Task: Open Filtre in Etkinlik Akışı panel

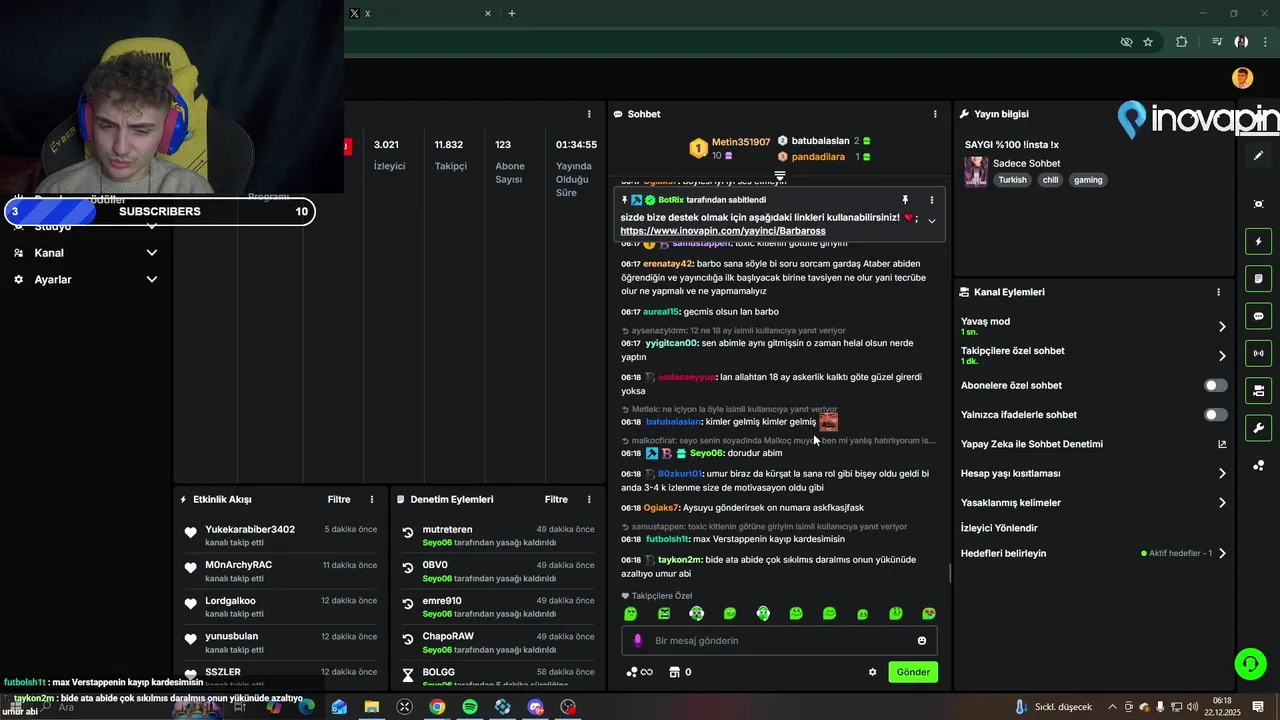Action: [x=339, y=499]
